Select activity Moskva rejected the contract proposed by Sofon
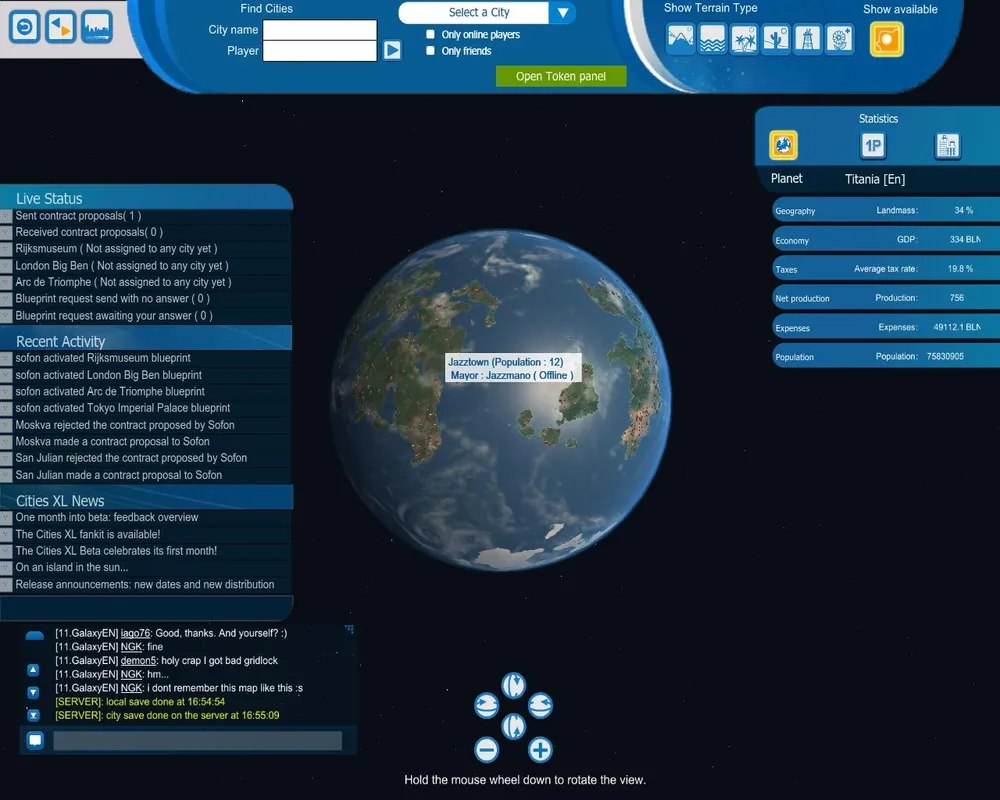Image resolution: width=1000 pixels, height=800 pixels. click(x=125, y=425)
